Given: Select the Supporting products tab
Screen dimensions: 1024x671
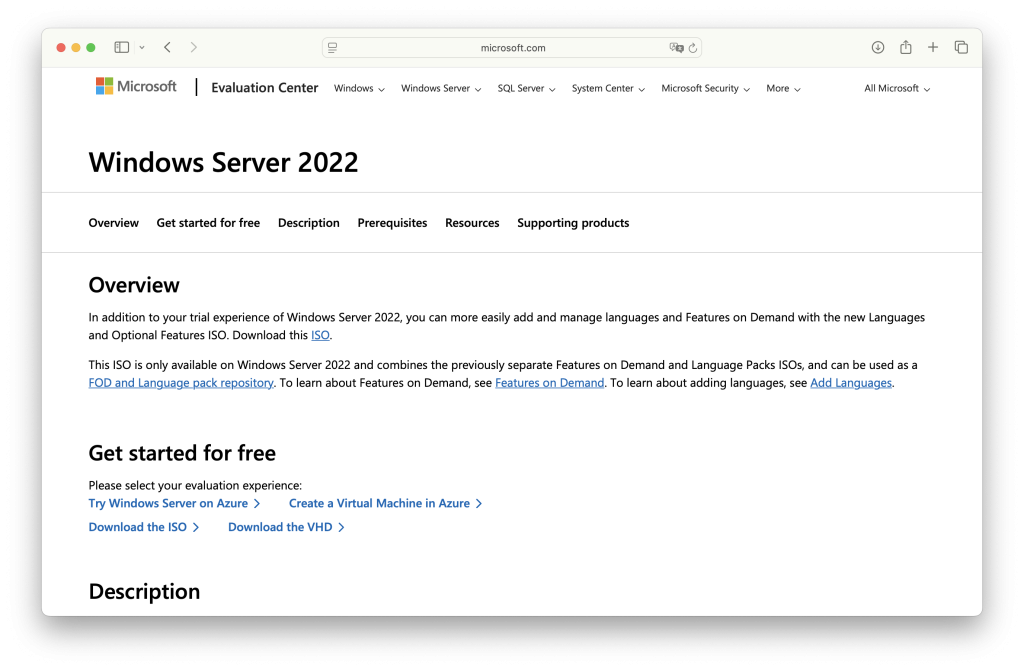Looking at the screenshot, I should click(573, 223).
